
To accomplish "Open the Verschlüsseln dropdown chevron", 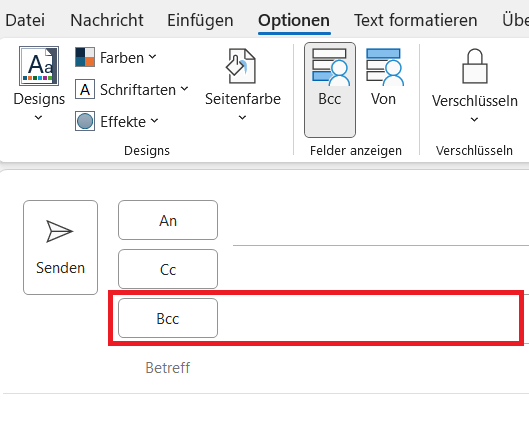I will click(474, 119).
